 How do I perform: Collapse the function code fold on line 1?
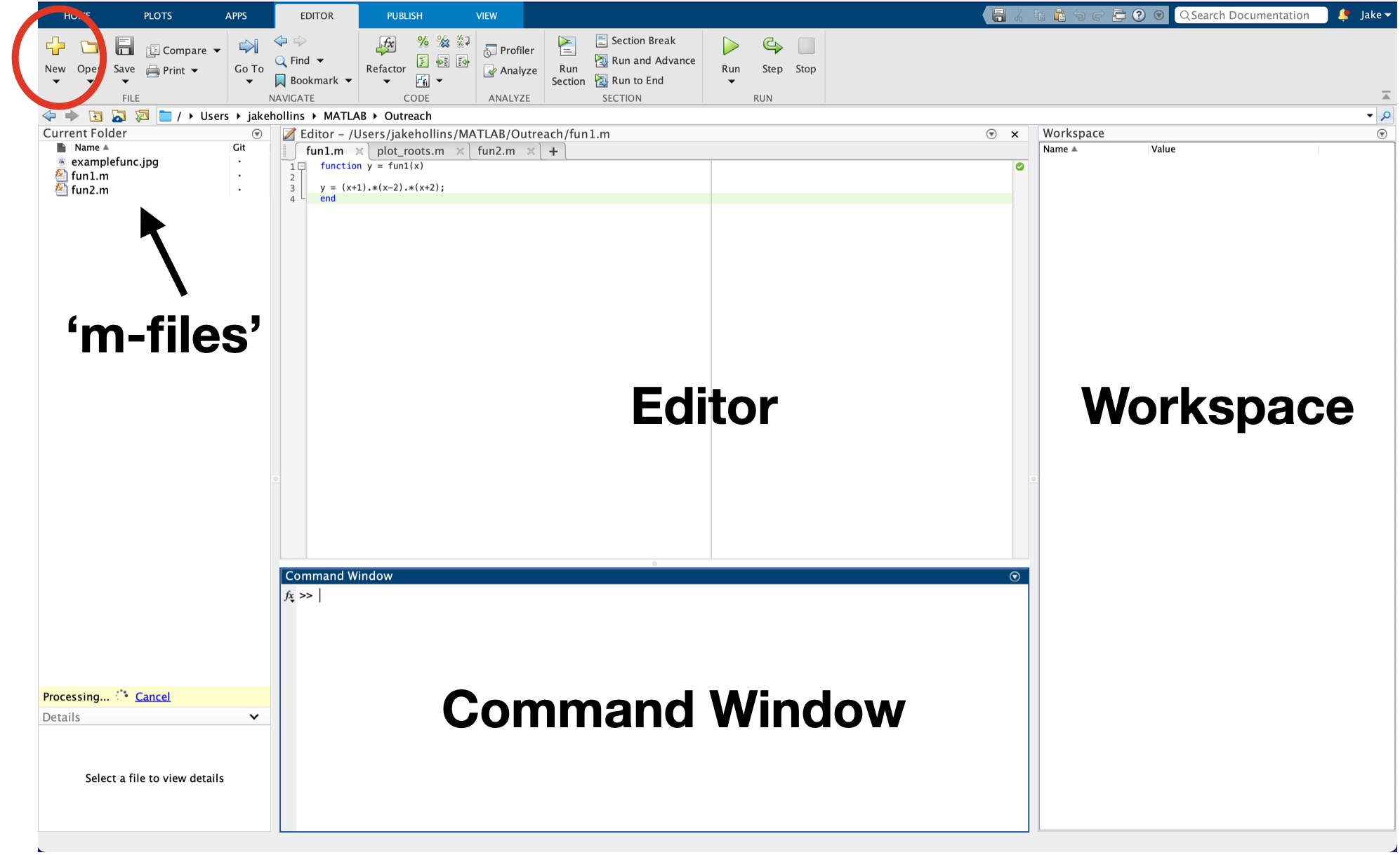point(302,166)
